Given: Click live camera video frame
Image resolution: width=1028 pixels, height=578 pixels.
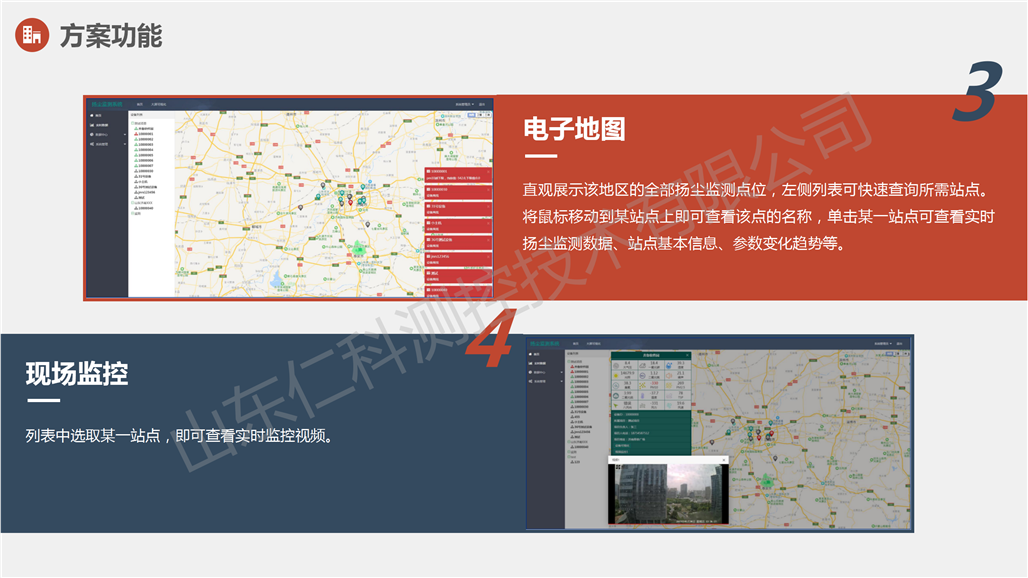Looking at the screenshot, I should [668, 493].
